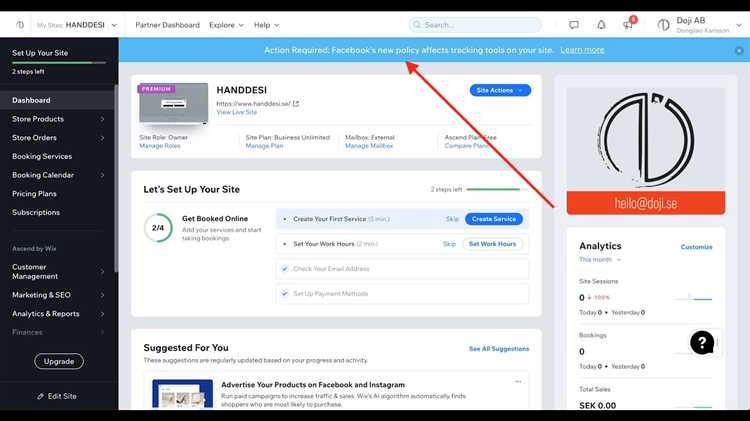Click the Create Service button
This screenshot has height=421, width=750.
(x=494, y=219)
